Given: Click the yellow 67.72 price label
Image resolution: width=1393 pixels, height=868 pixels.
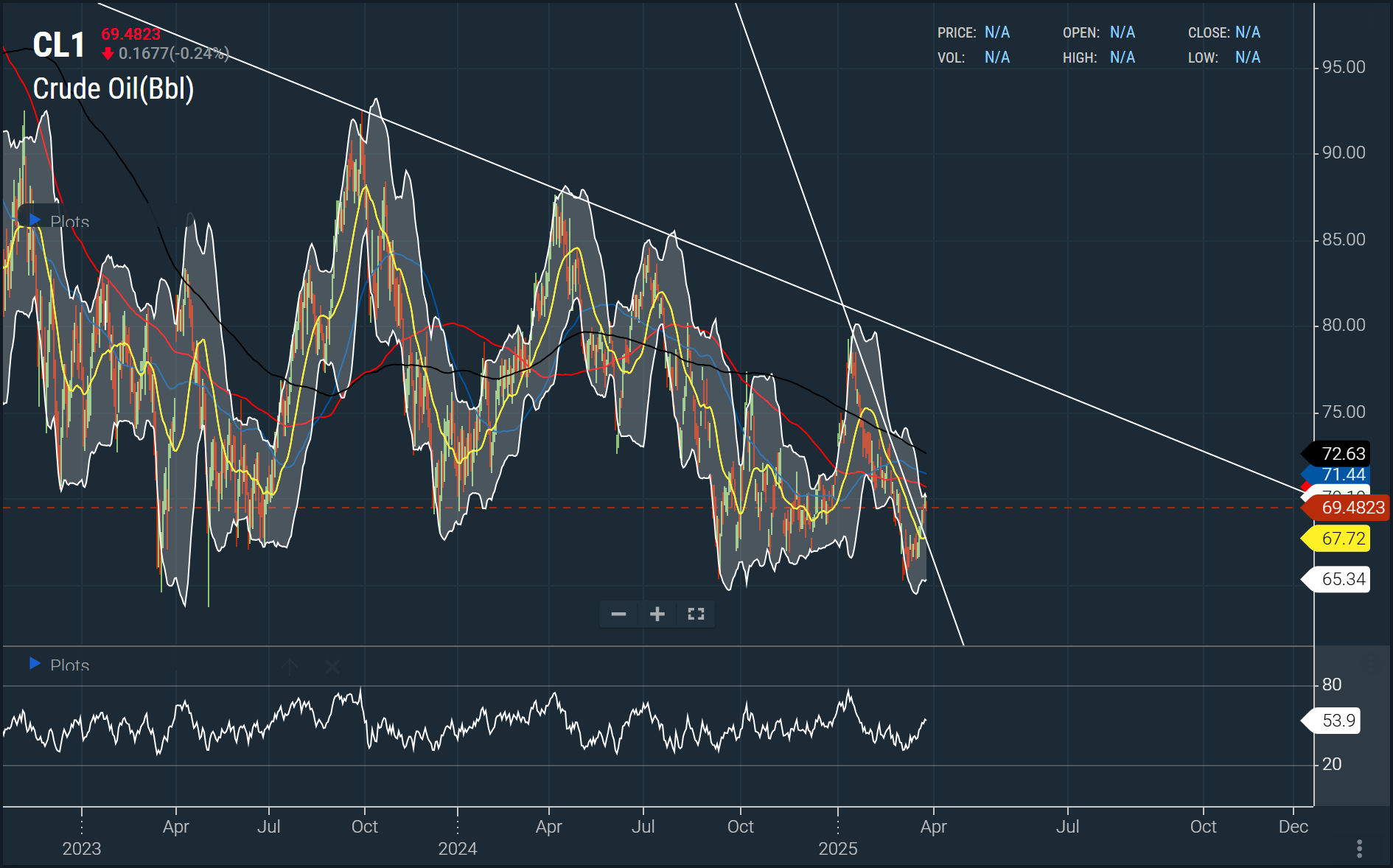Looking at the screenshot, I should click(x=1342, y=539).
